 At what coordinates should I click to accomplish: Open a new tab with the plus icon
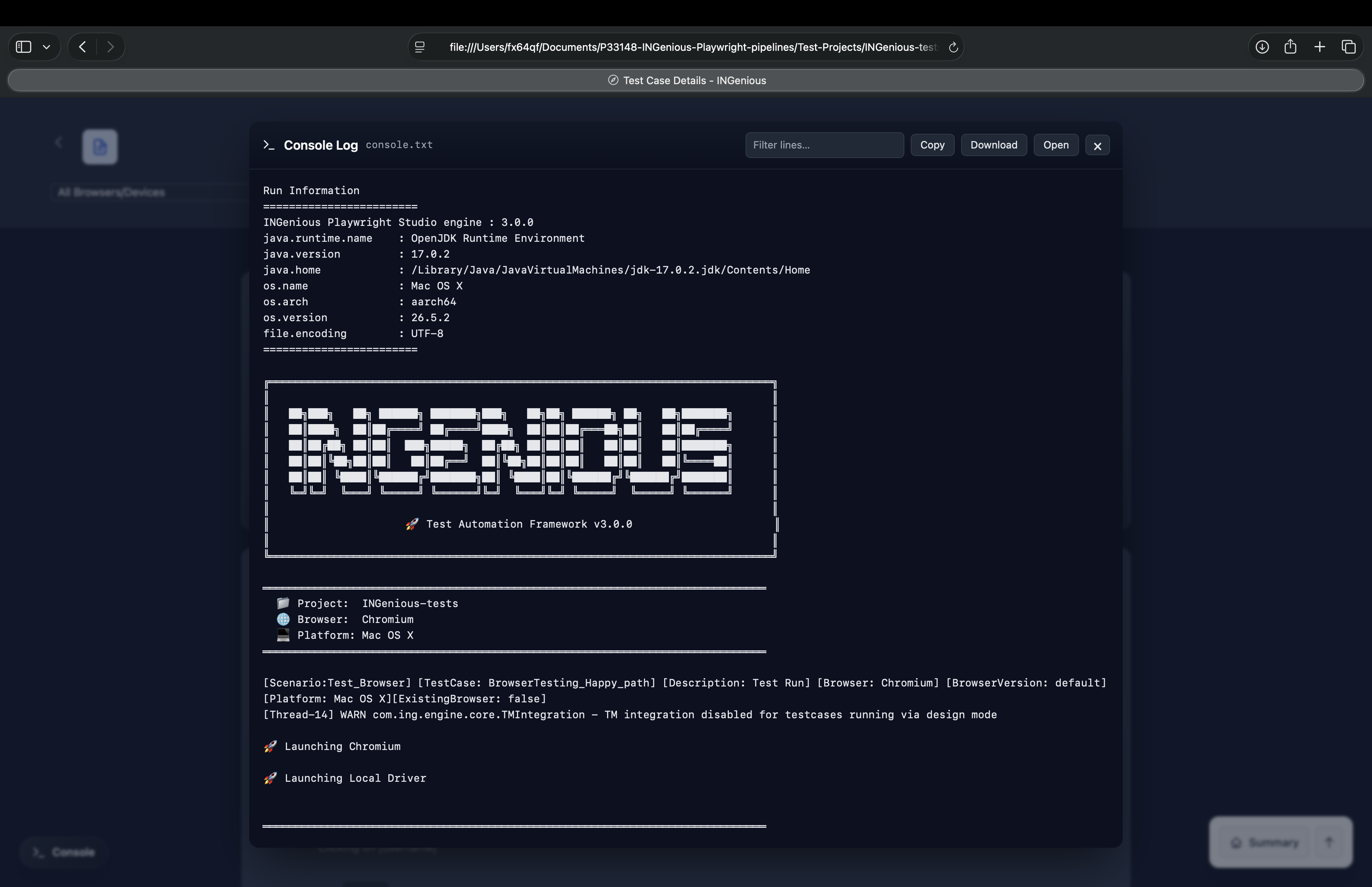pyautogui.click(x=1320, y=47)
